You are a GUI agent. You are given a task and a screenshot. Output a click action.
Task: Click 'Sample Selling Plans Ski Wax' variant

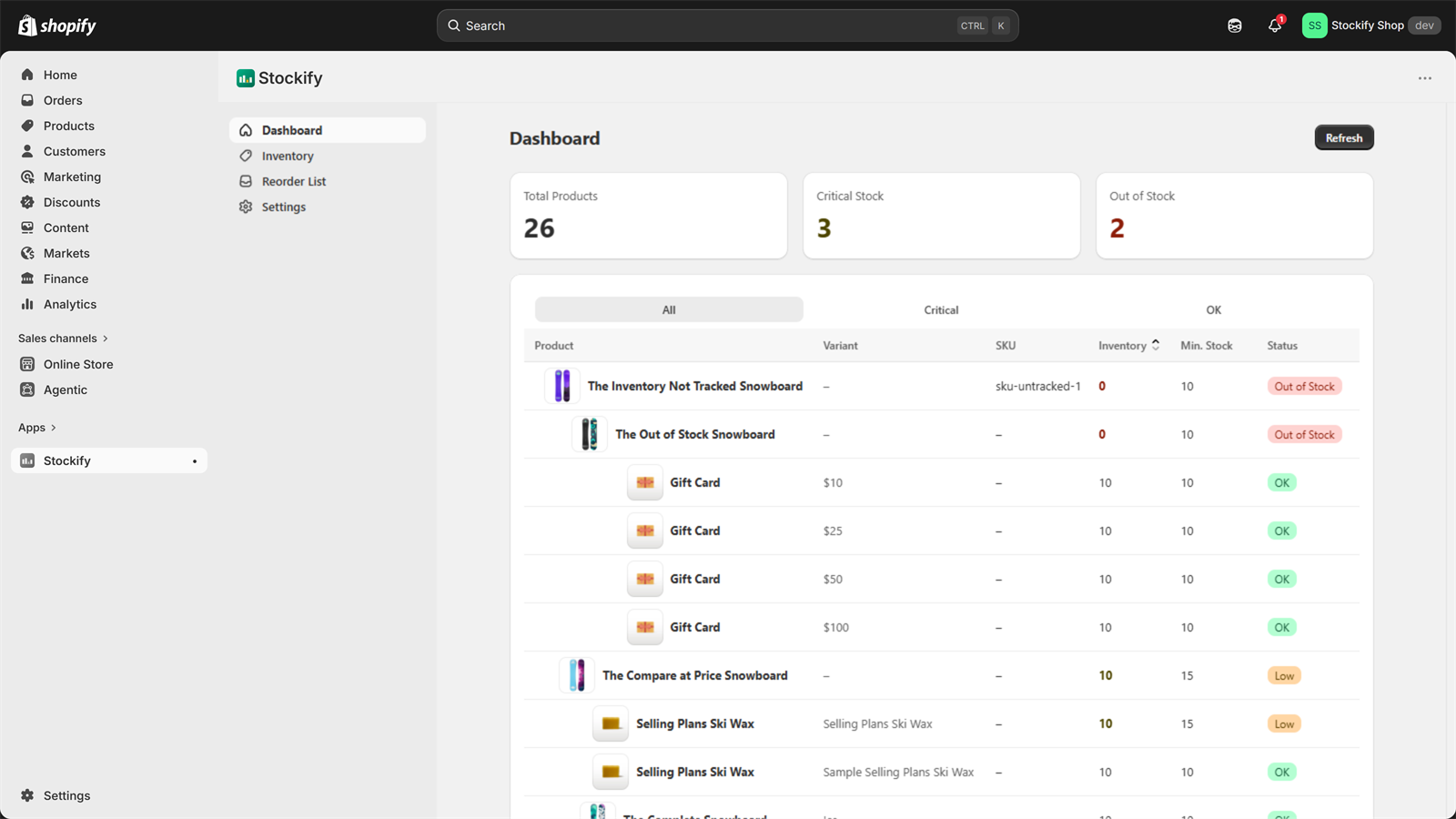[x=898, y=772]
